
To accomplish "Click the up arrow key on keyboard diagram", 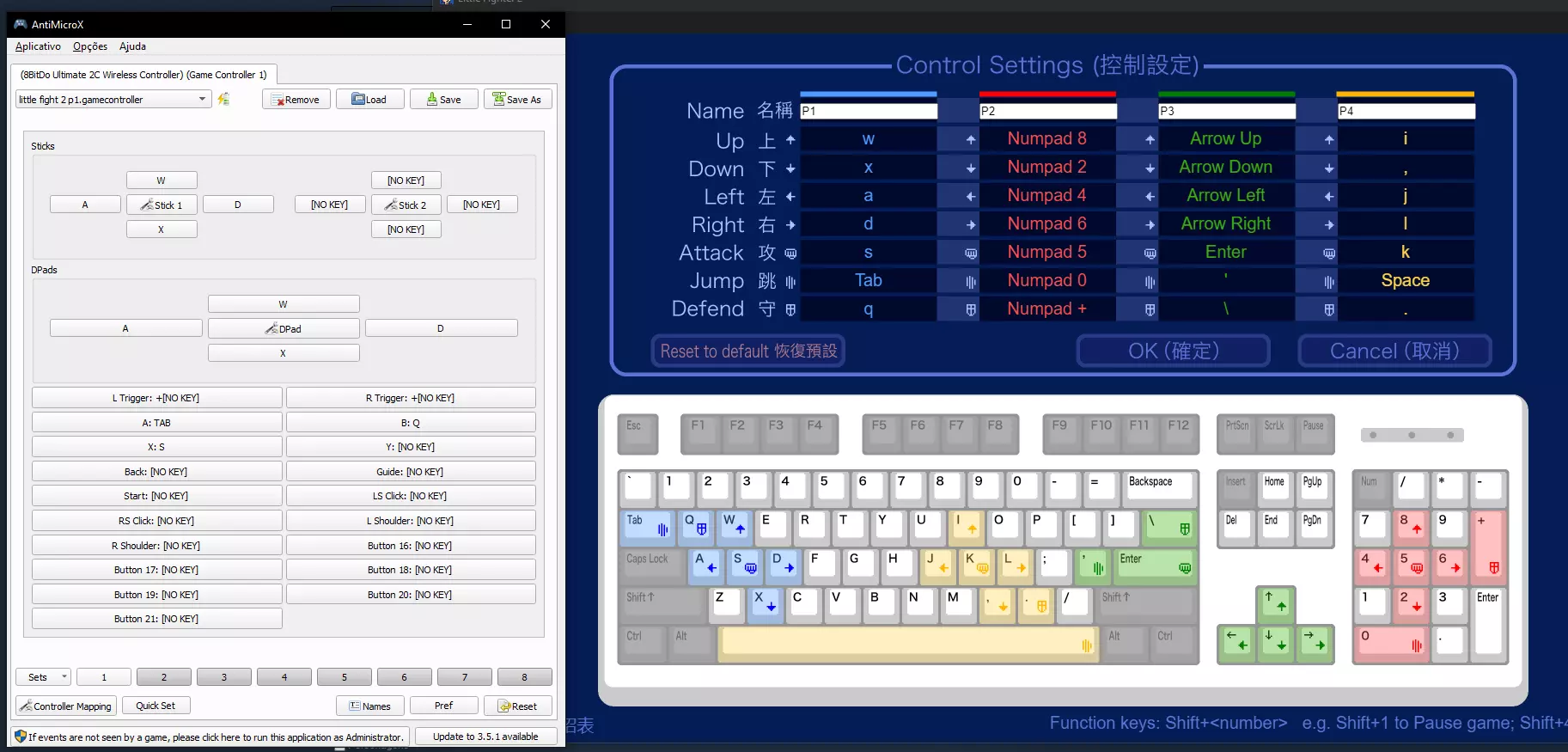I will coord(1276,605).
